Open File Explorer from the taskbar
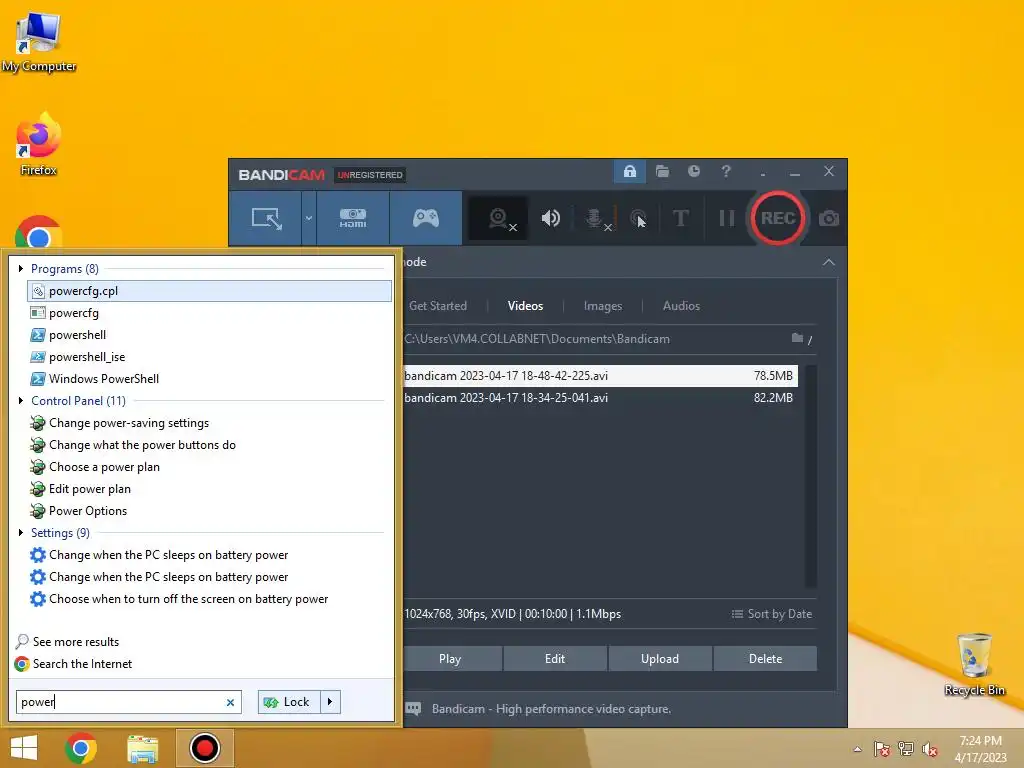This screenshot has height=768, width=1024. pyautogui.click(x=143, y=748)
